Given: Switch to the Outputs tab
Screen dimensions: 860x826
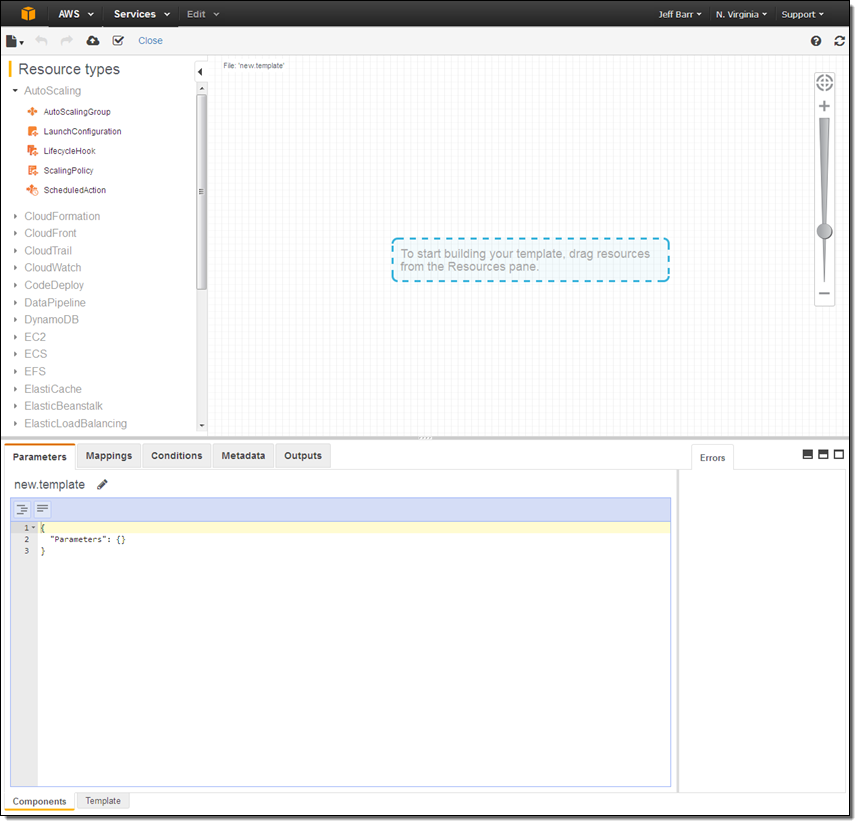Looking at the screenshot, I should coord(302,456).
